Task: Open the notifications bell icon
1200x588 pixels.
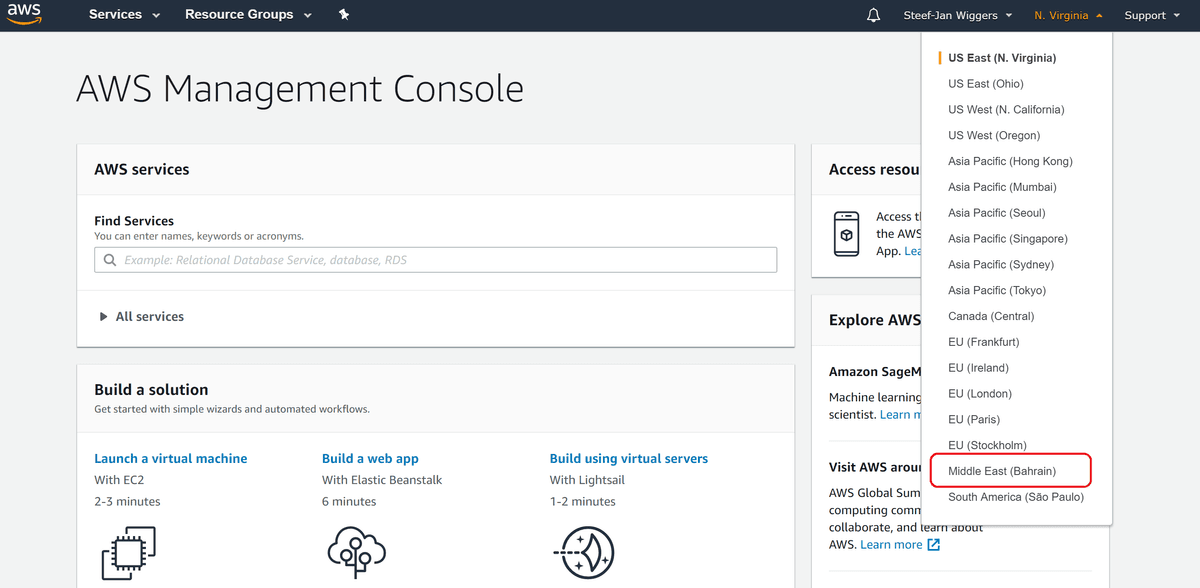Action: pos(873,15)
